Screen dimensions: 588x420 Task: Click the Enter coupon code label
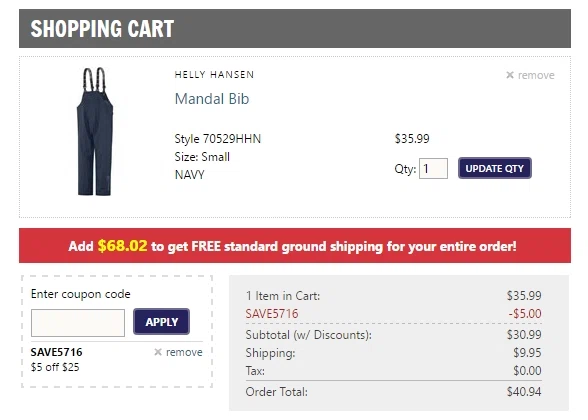click(81, 294)
